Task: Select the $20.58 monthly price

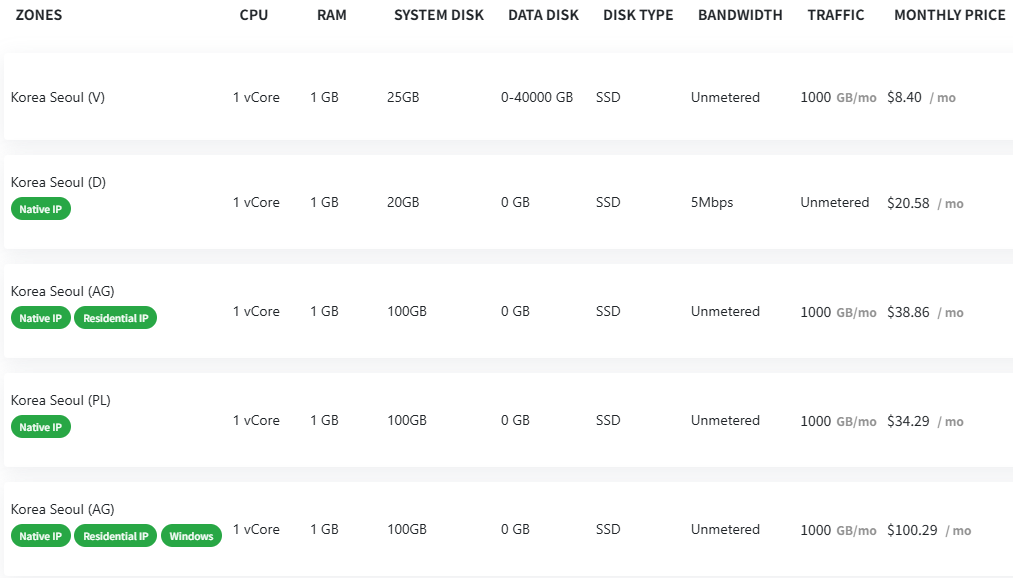Action: [908, 203]
